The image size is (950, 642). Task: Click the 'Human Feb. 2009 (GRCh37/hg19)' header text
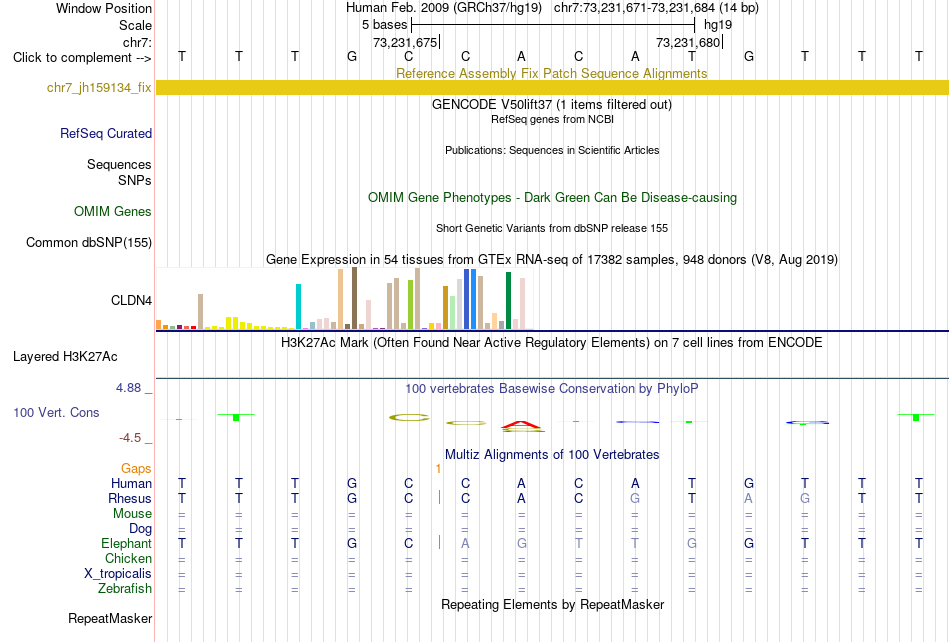pyautogui.click(x=443, y=8)
